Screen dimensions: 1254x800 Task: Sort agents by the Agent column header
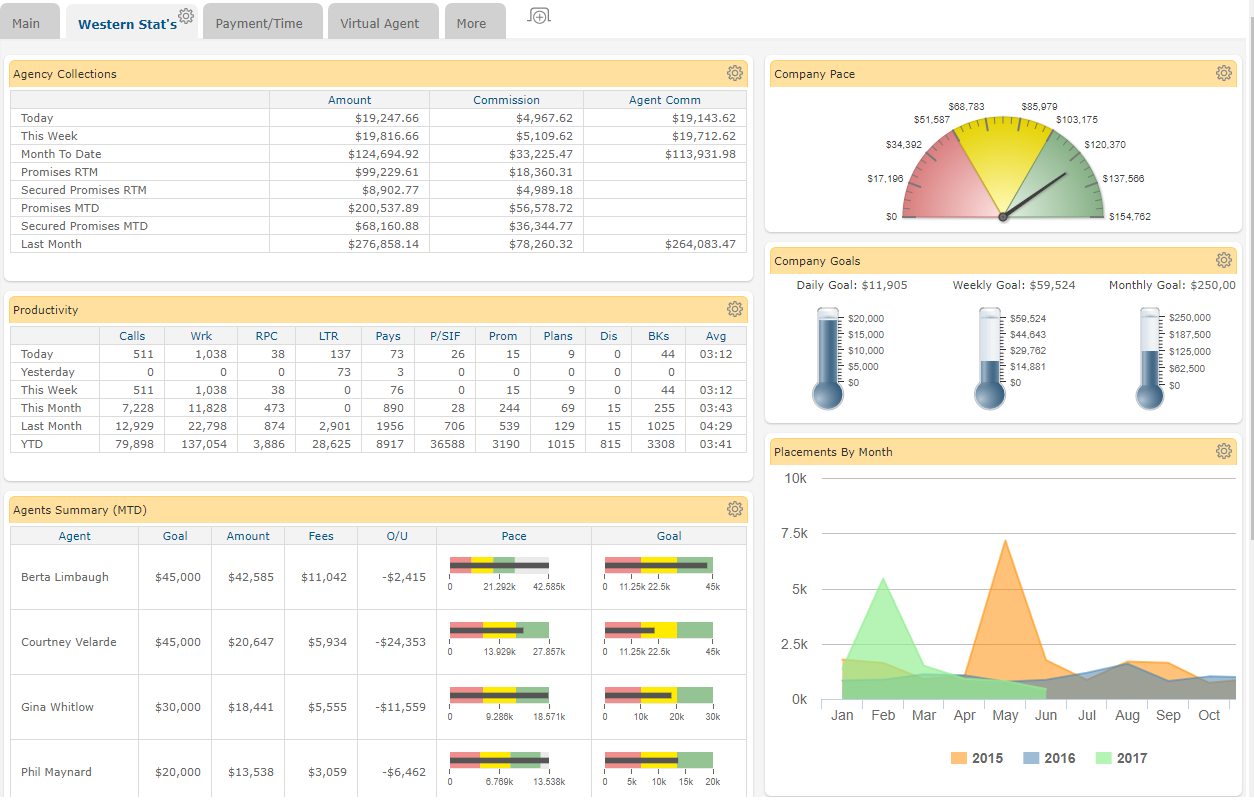(x=75, y=536)
